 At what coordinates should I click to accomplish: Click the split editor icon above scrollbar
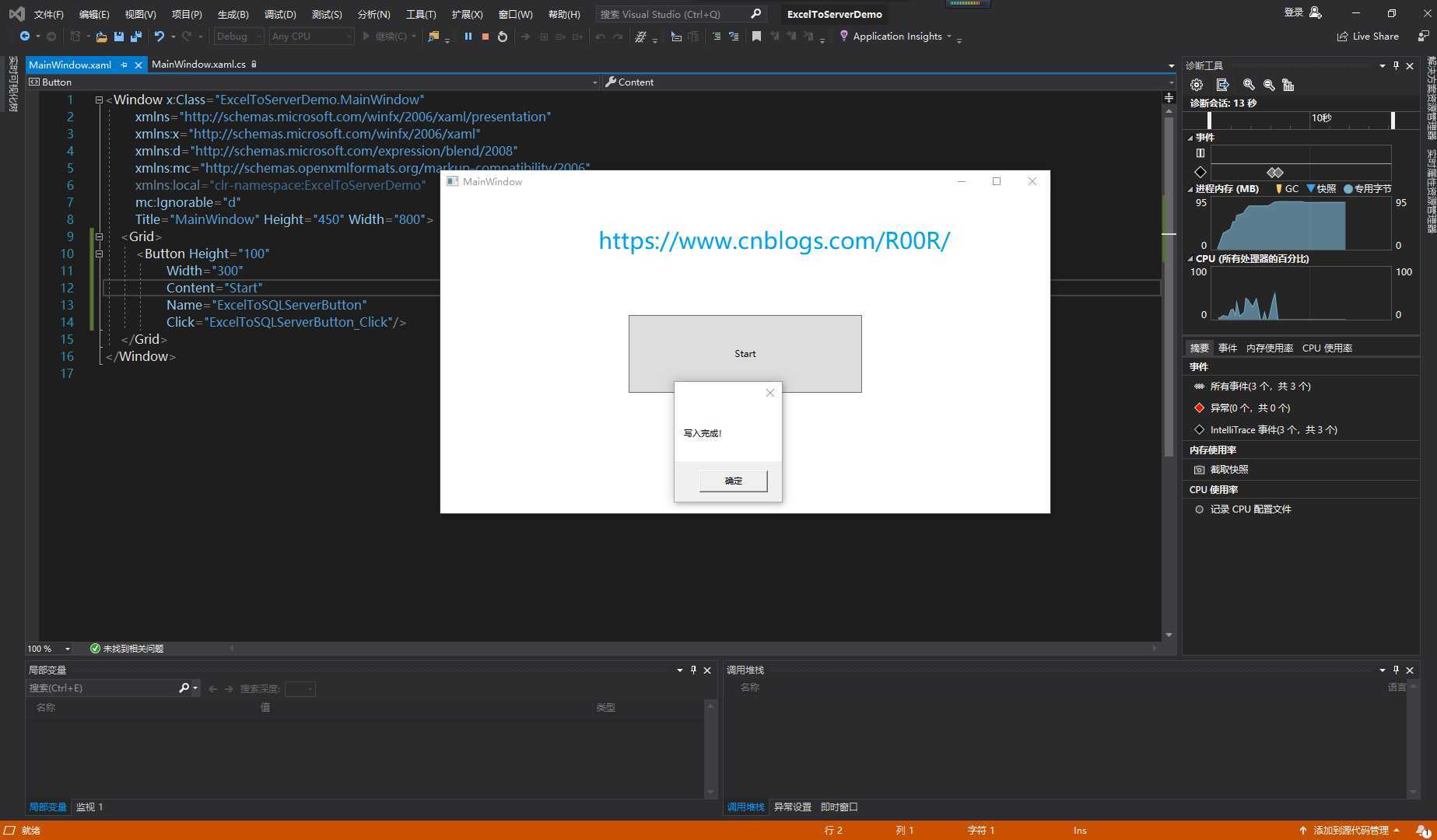pyautogui.click(x=1169, y=98)
